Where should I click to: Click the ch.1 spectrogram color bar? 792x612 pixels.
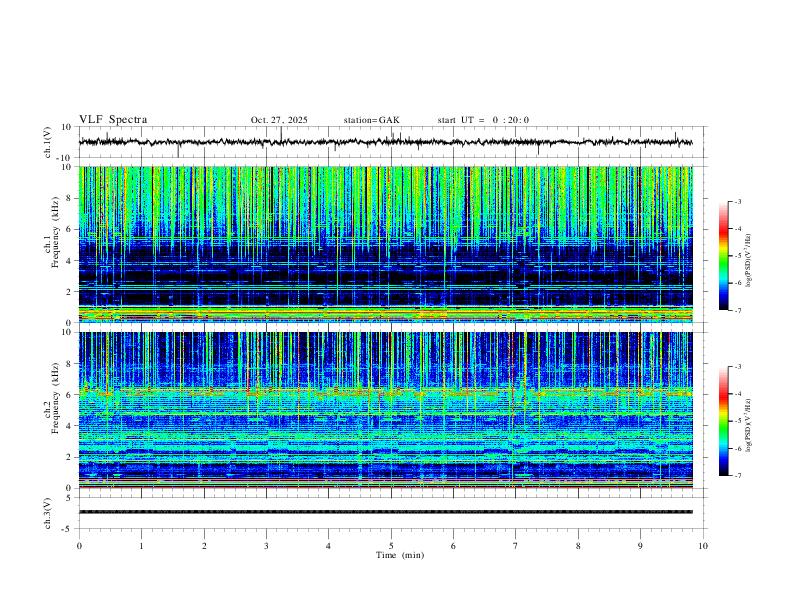(x=723, y=256)
